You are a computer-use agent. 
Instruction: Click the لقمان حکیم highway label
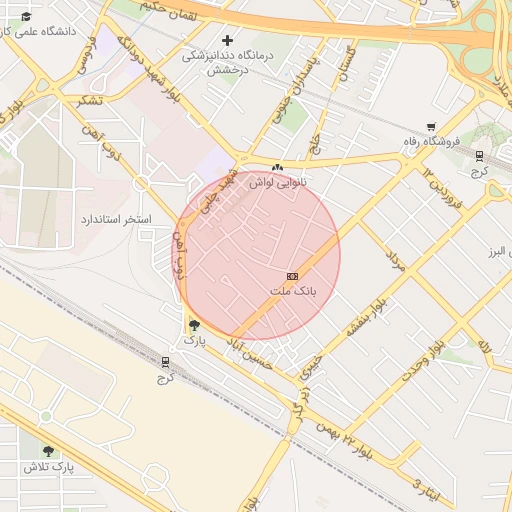(169, 11)
